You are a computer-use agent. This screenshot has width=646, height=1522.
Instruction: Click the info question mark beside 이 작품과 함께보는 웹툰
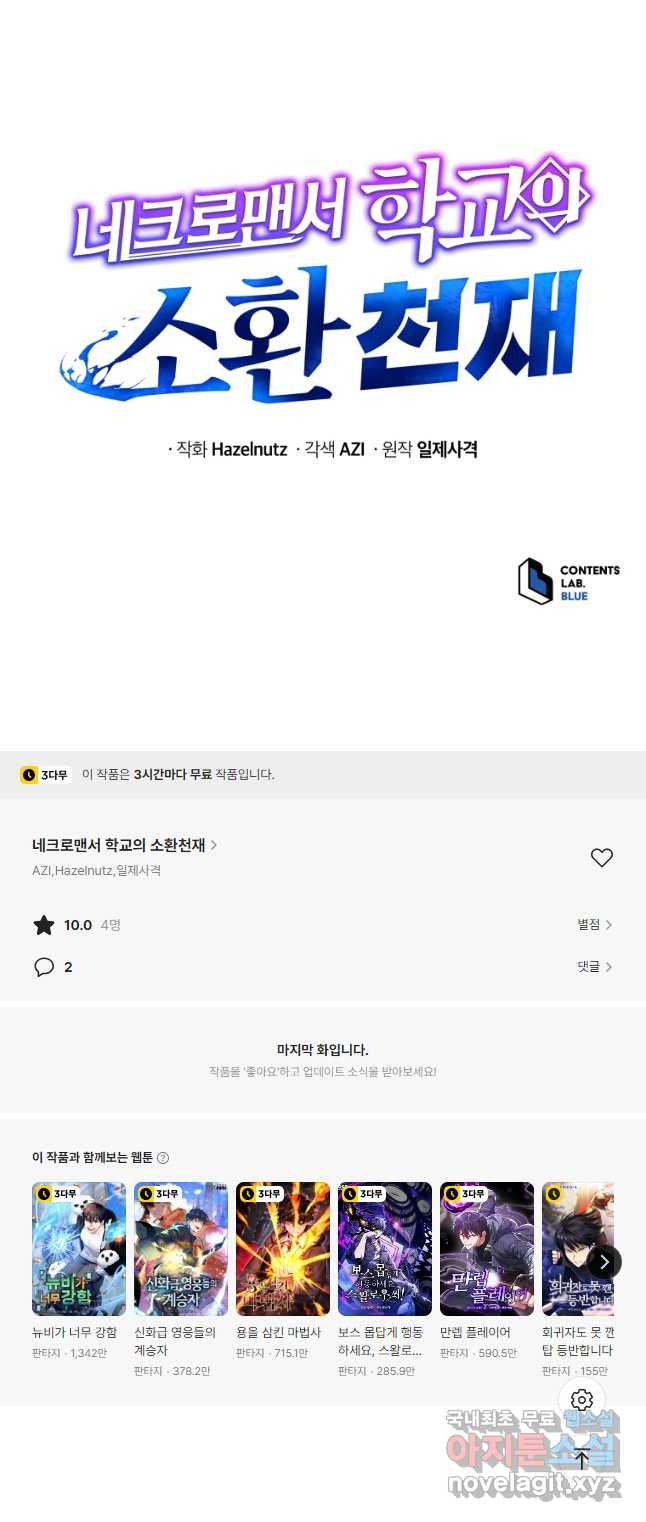tap(163, 1158)
